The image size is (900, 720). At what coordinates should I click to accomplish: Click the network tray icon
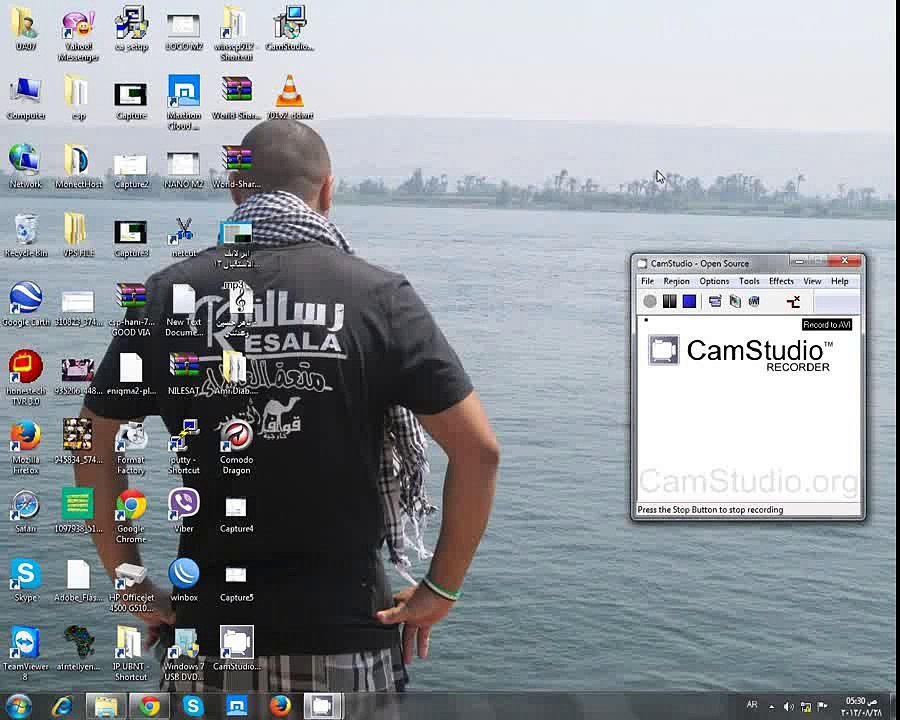tap(806, 707)
